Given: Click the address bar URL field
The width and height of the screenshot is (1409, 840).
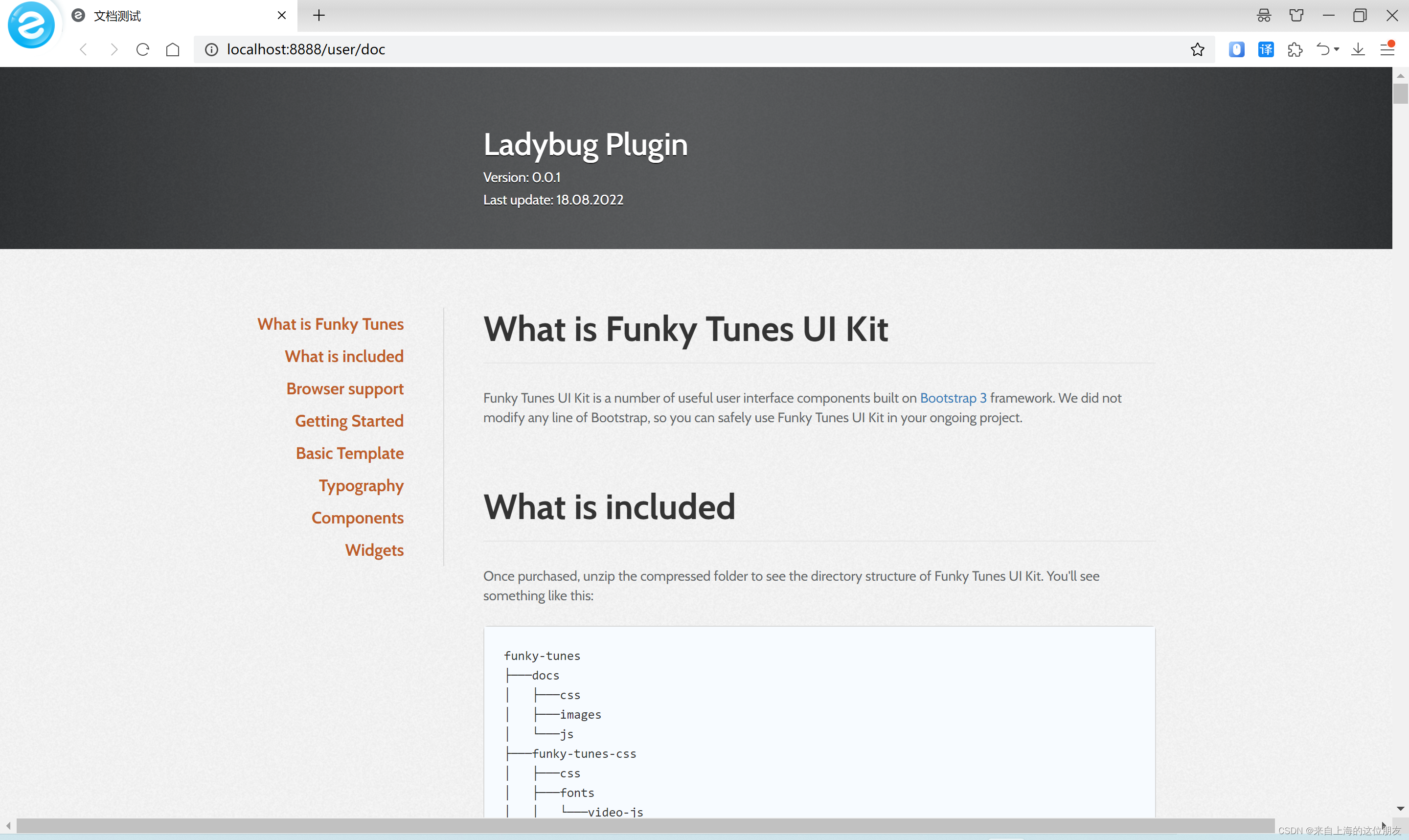Looking at the screenshot, I should coord(679,50).
